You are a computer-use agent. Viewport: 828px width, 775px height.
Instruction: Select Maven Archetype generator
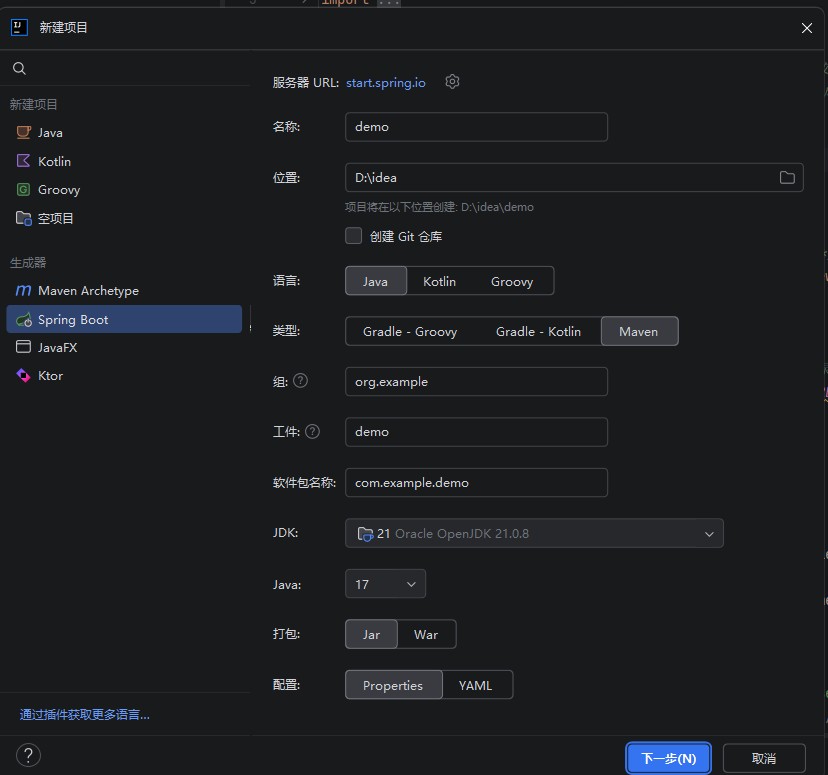click(x=124, y=290)
